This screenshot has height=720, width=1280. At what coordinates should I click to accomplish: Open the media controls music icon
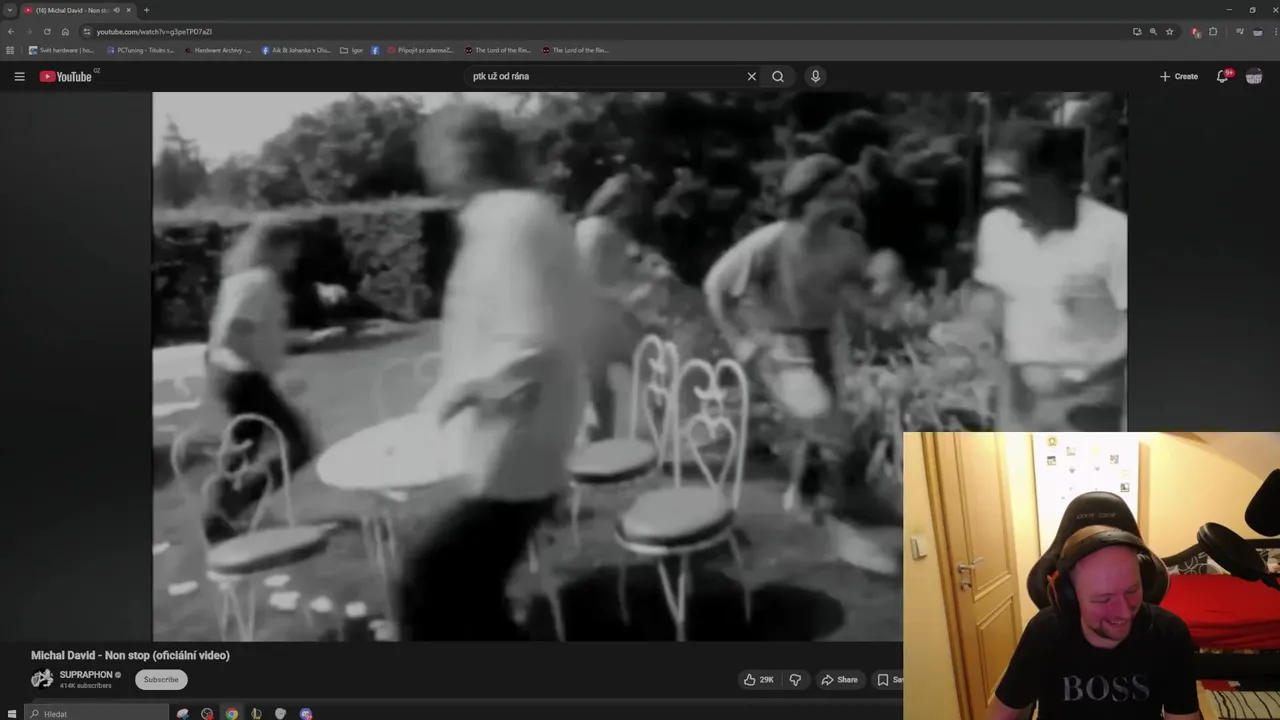coord(1240,31)
